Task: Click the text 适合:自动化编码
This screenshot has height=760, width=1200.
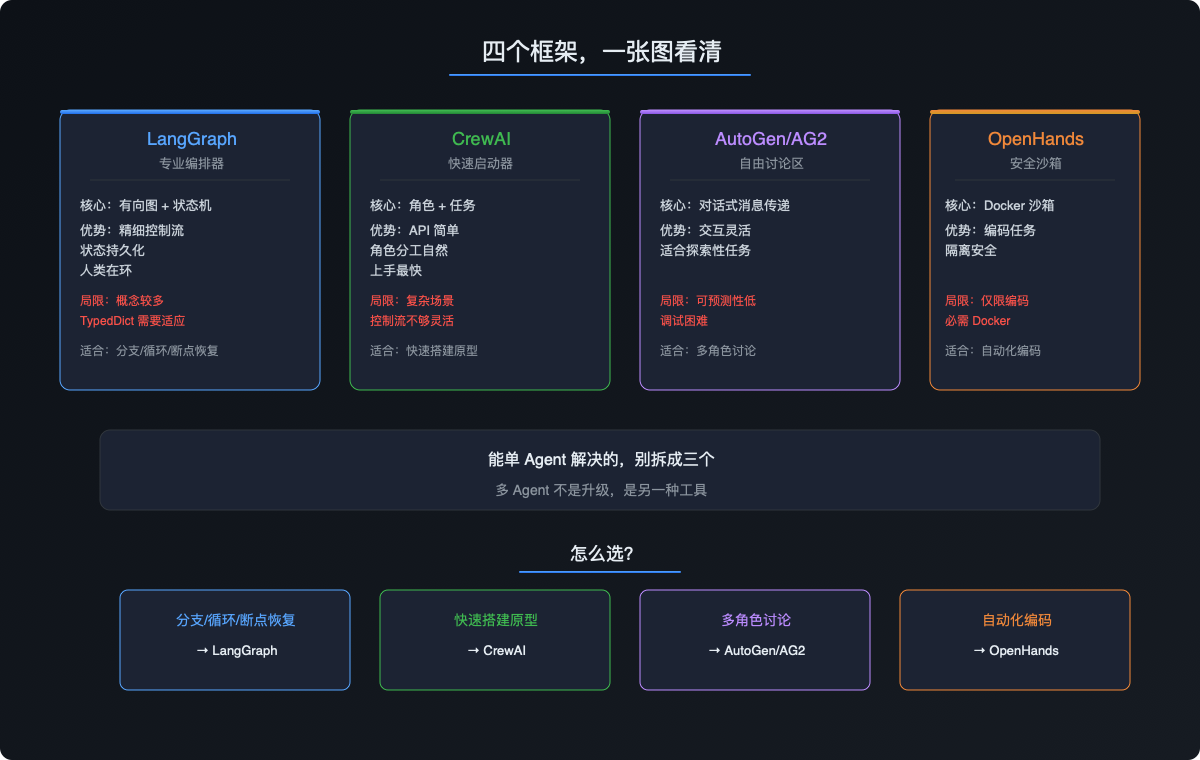Action: click(993, 351)
